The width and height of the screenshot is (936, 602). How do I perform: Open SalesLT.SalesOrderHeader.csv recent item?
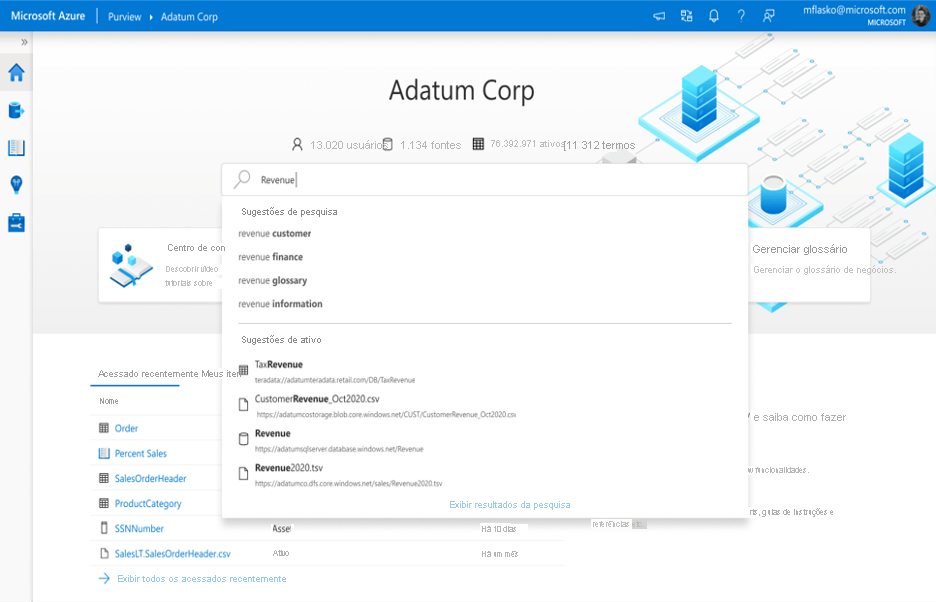(x=173, y=554)
